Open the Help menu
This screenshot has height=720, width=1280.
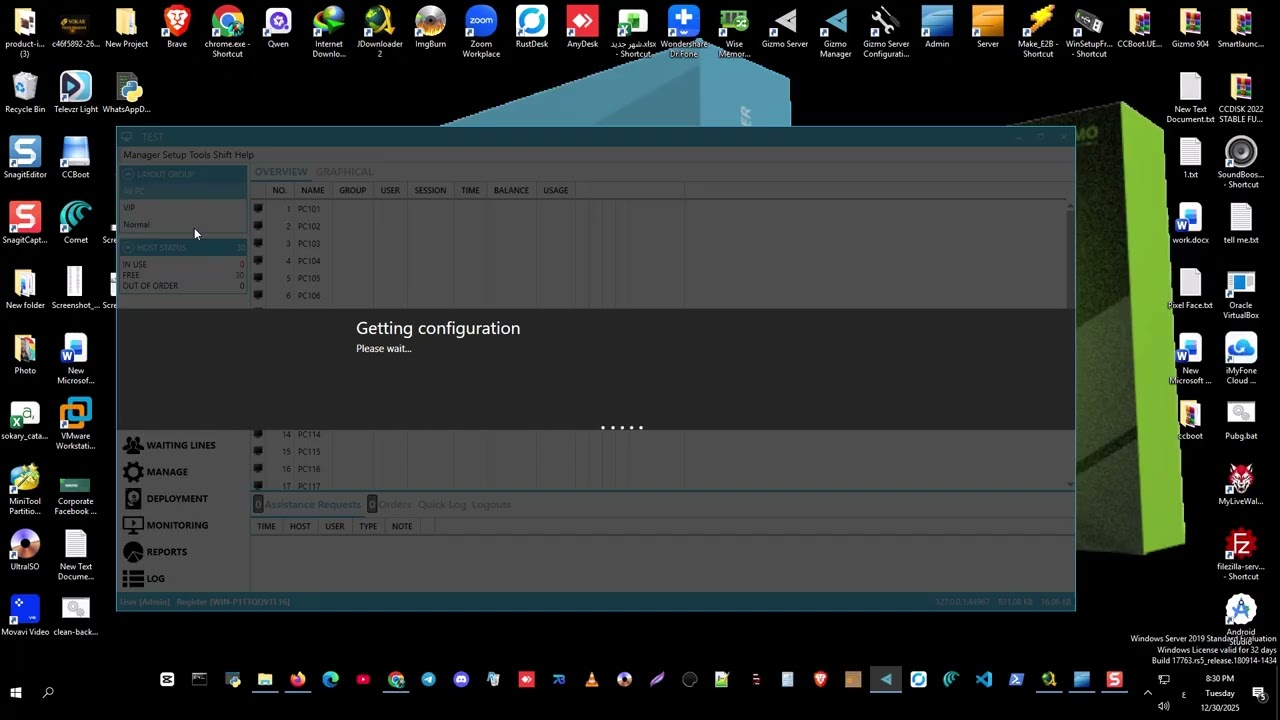pos(244,155)
